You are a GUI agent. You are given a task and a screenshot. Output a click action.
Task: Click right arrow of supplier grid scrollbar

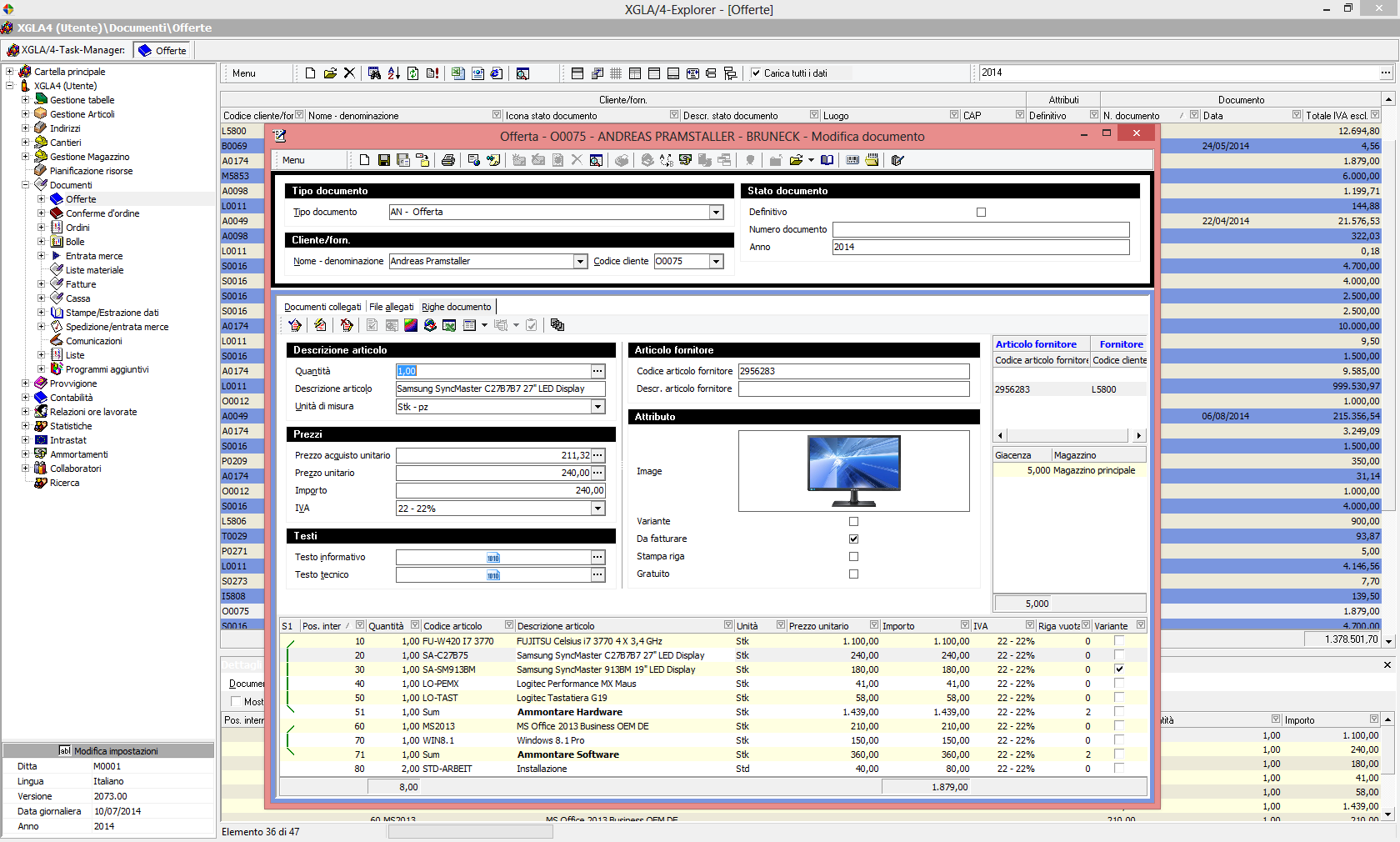point(1139,435)
